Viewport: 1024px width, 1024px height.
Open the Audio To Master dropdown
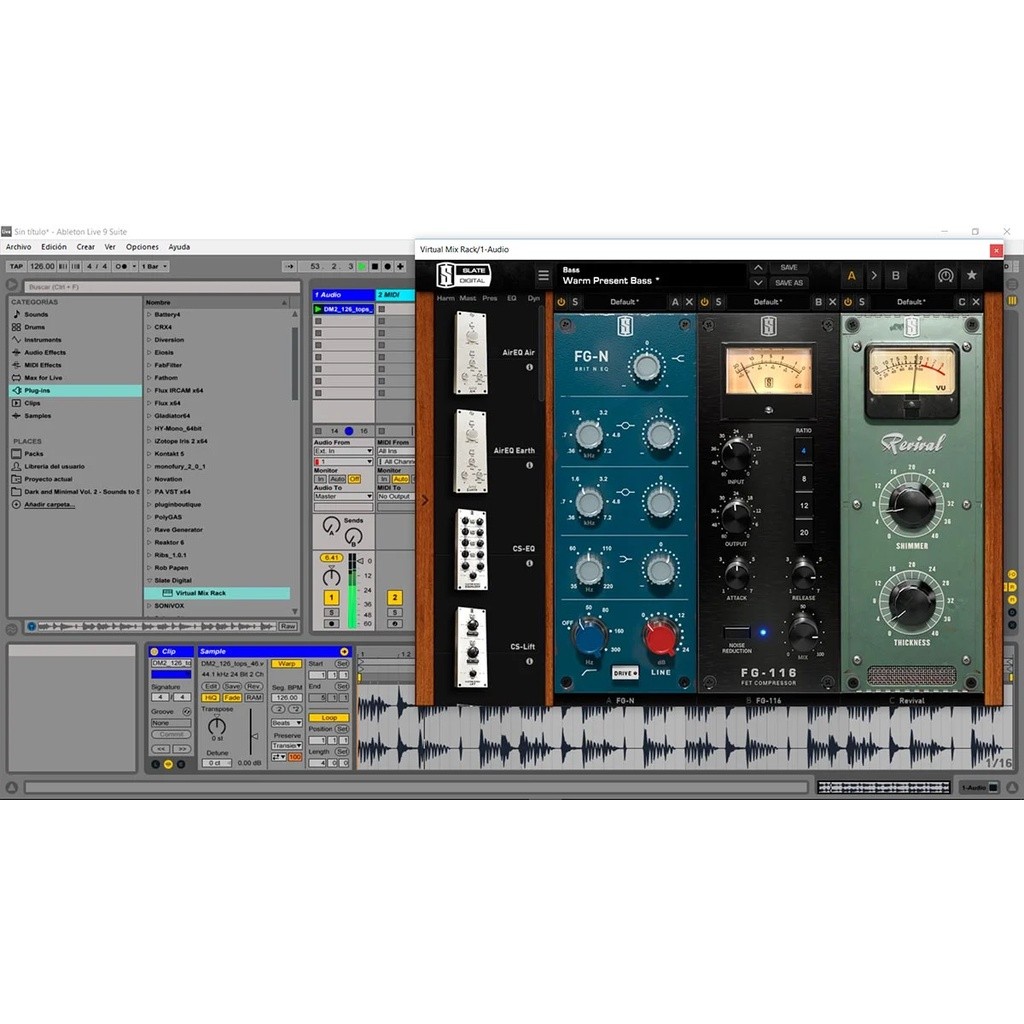(x=343, y=496)
